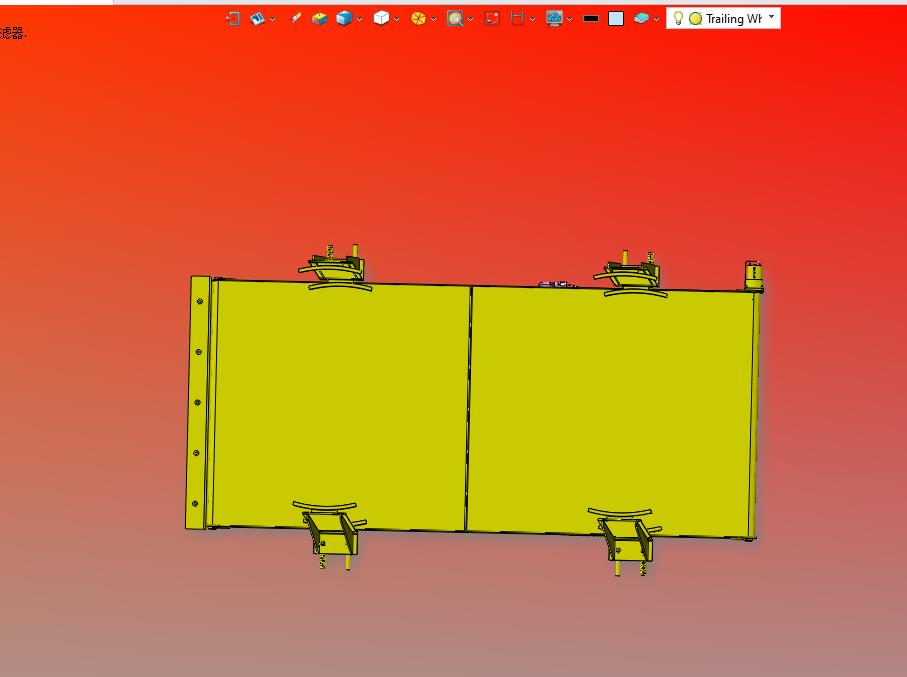The height and width of the screenshot is (677, 907).
Task: Open the dropdown beside the monitor icon
Action: (x=570, y=19)
